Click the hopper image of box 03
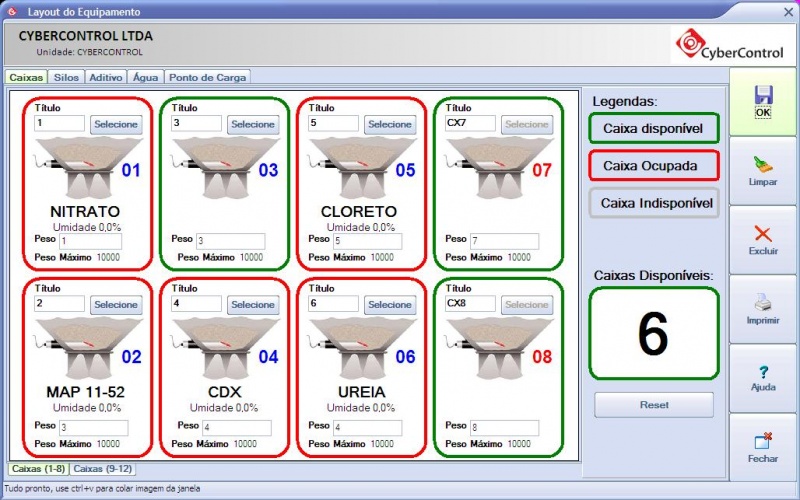 (x=224, y=167)
